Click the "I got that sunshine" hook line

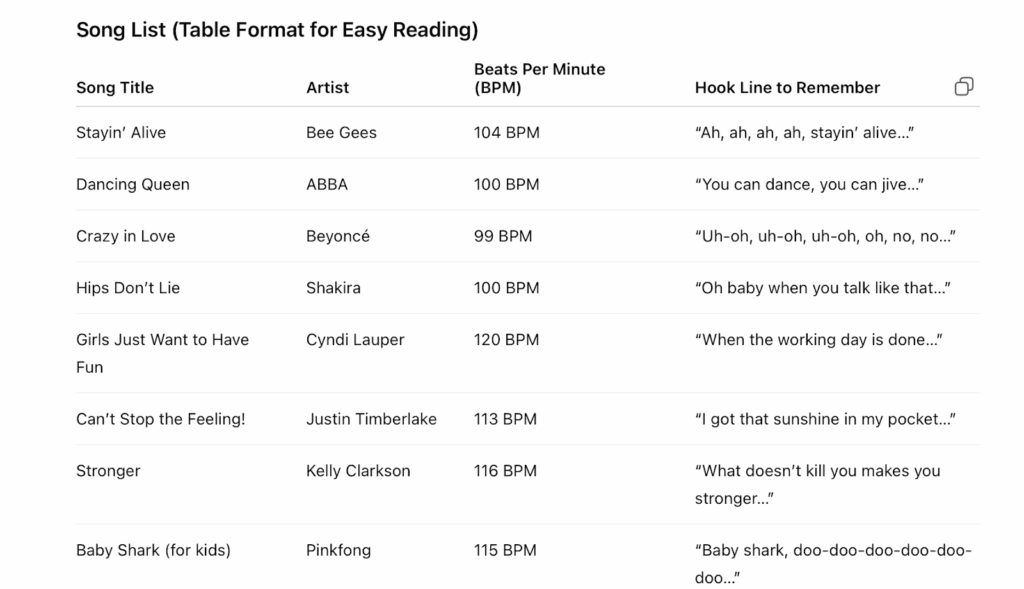824,420
